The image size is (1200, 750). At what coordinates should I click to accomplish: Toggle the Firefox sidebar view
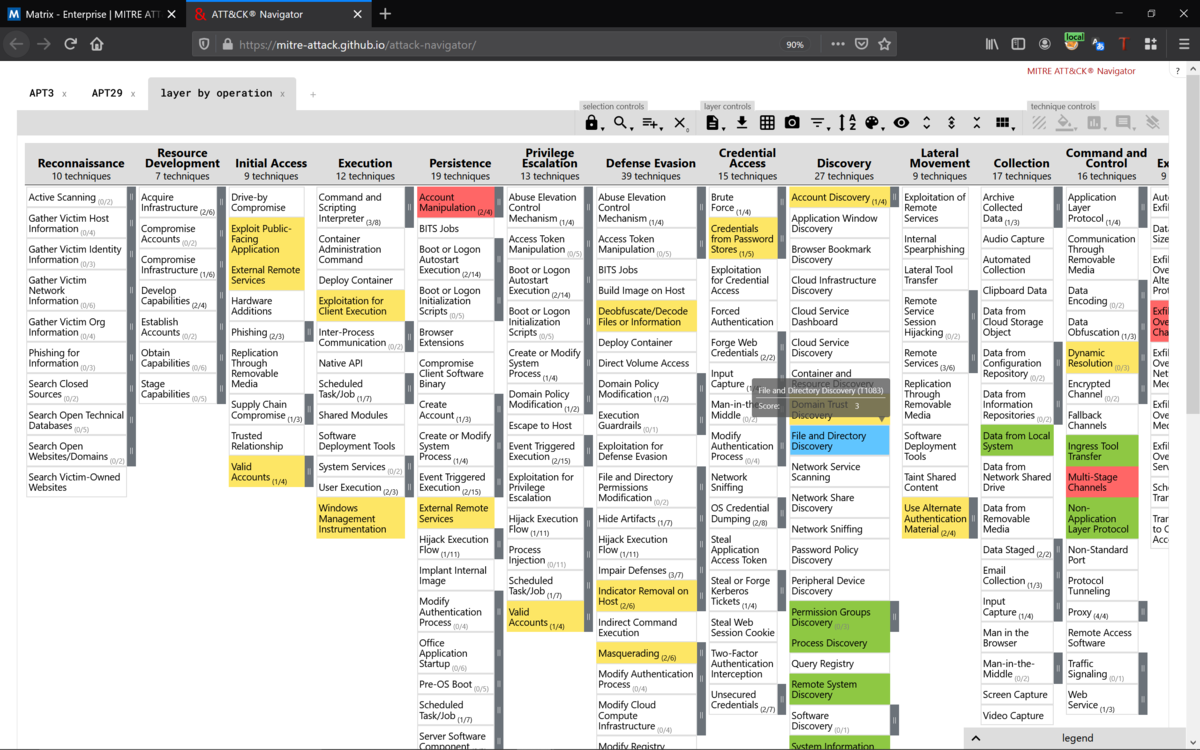pyautogui.click(x=1018, y=44)
